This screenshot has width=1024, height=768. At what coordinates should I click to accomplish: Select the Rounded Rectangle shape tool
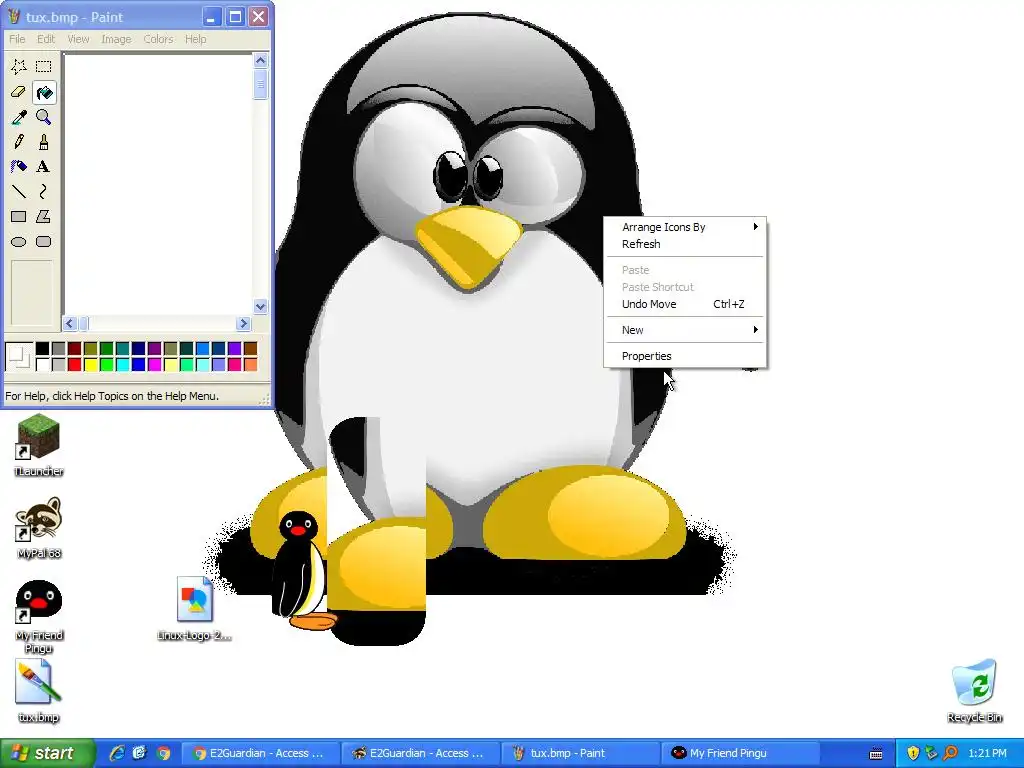[44, 242]
